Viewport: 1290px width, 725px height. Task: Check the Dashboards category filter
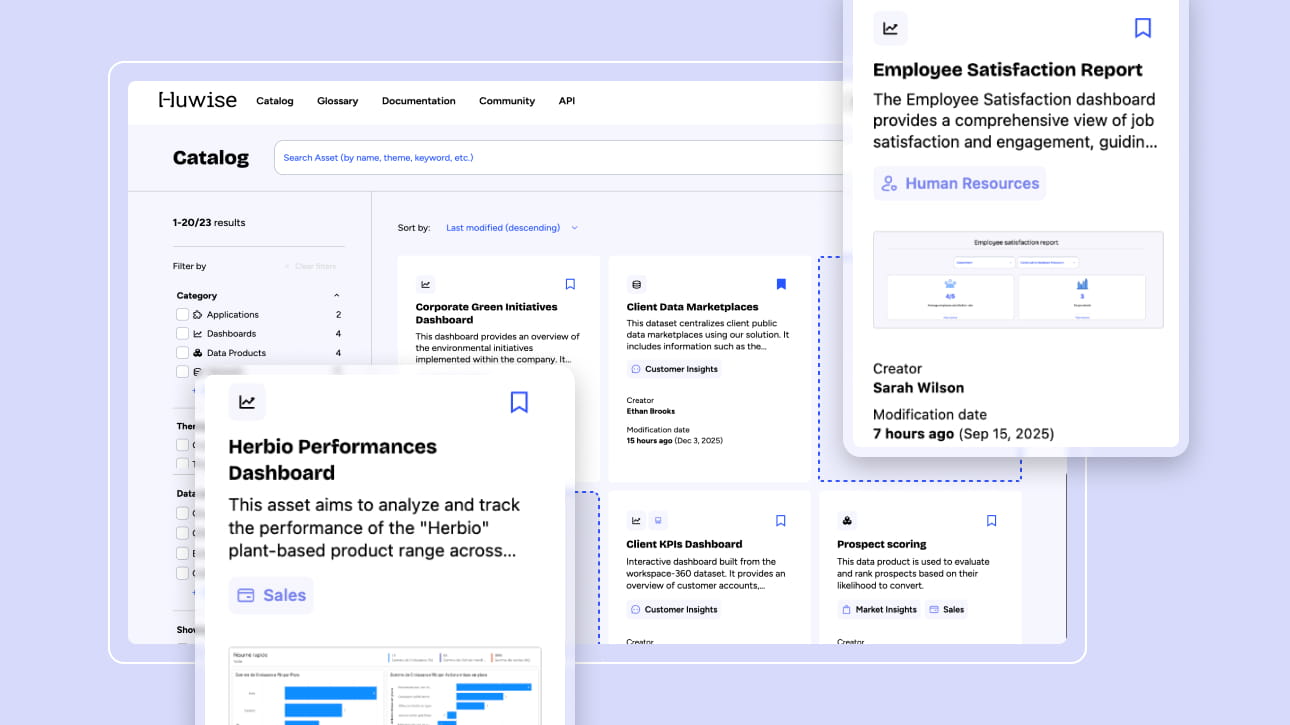pyautogui.click(x=183, y=334)
